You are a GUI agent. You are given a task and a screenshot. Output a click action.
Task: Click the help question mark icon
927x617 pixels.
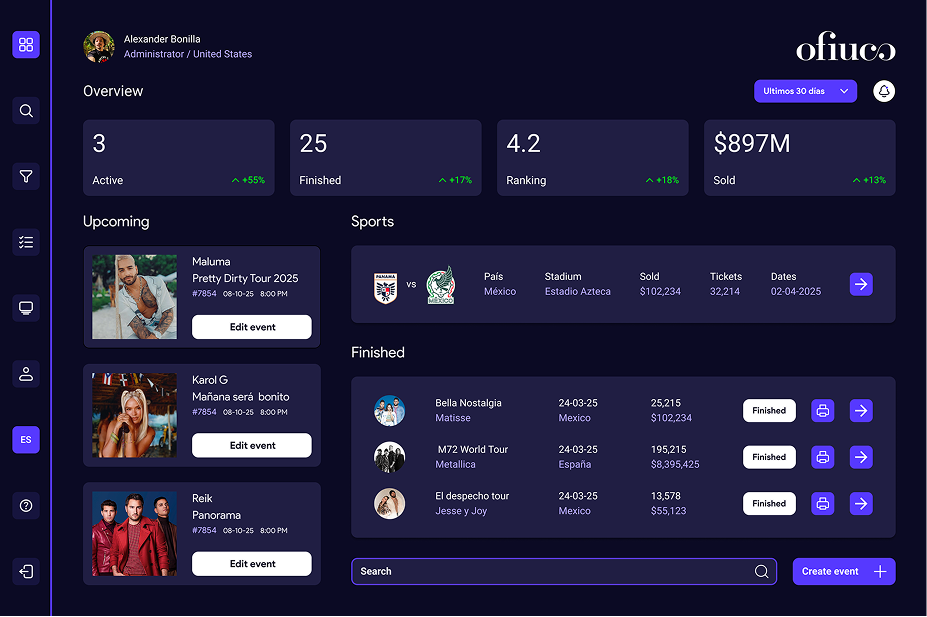pos(26,506)
